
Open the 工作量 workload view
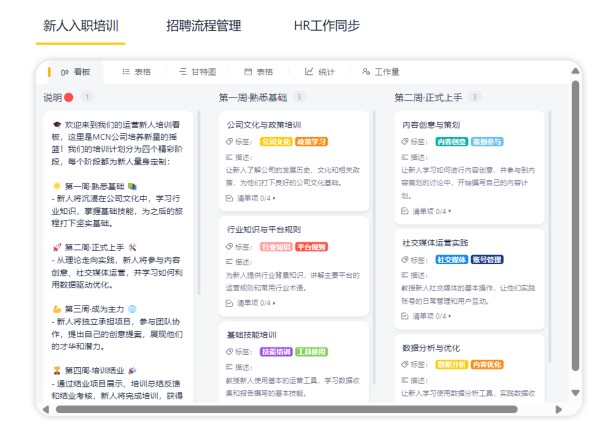[x=379, y=72]
